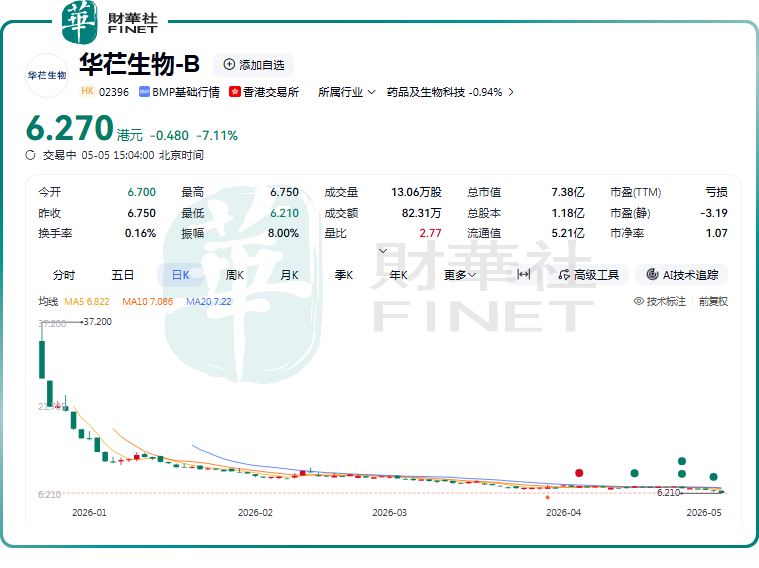Click the -7.11% change figure
This screenshot has width=759, height=568.
click(x=217, y=136)
